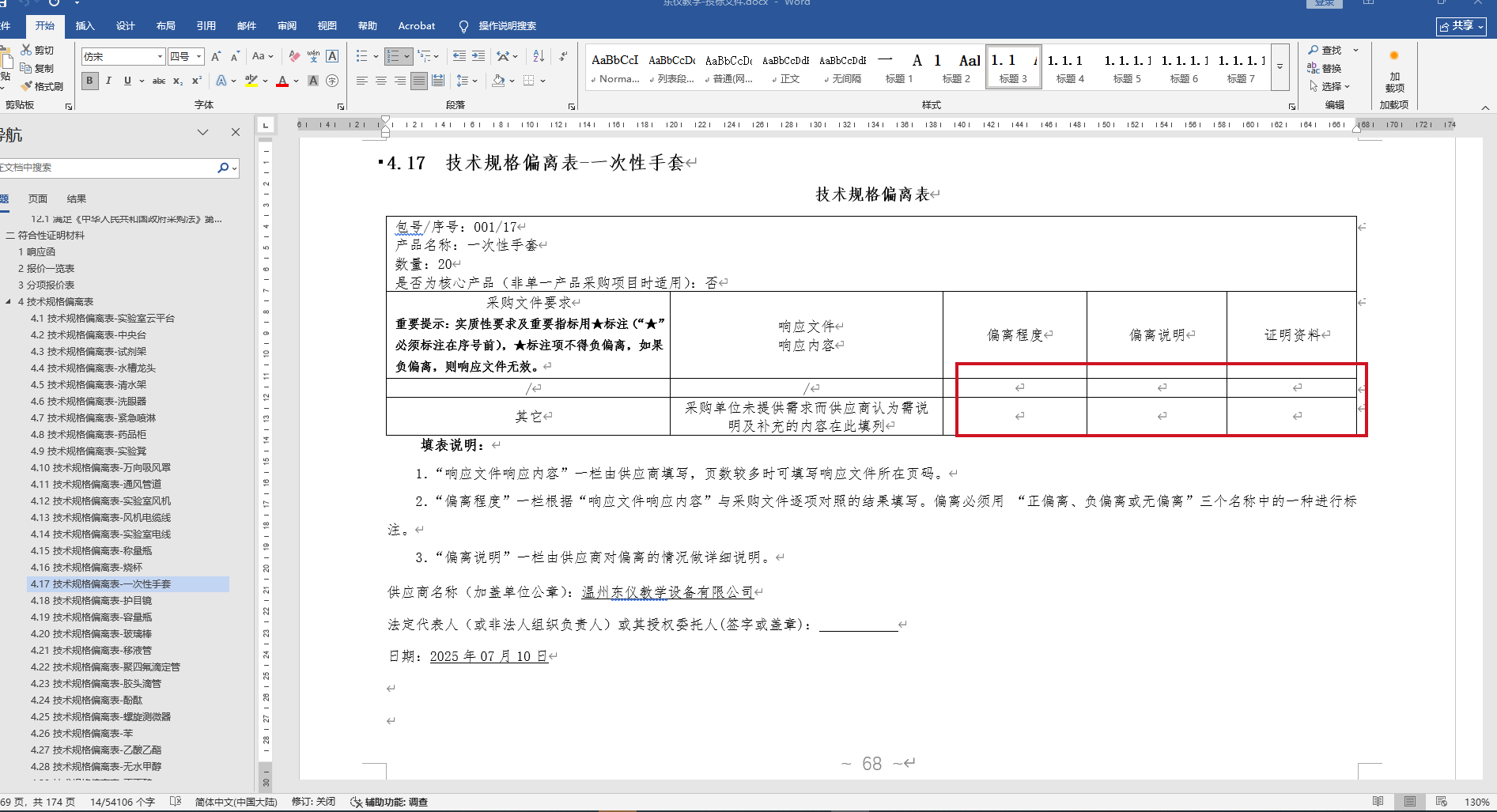Switch to Web Layout view in status bar
The height and width of the screenshot is (812, 1497).
pyautogui.click(x=1442, y=802)
